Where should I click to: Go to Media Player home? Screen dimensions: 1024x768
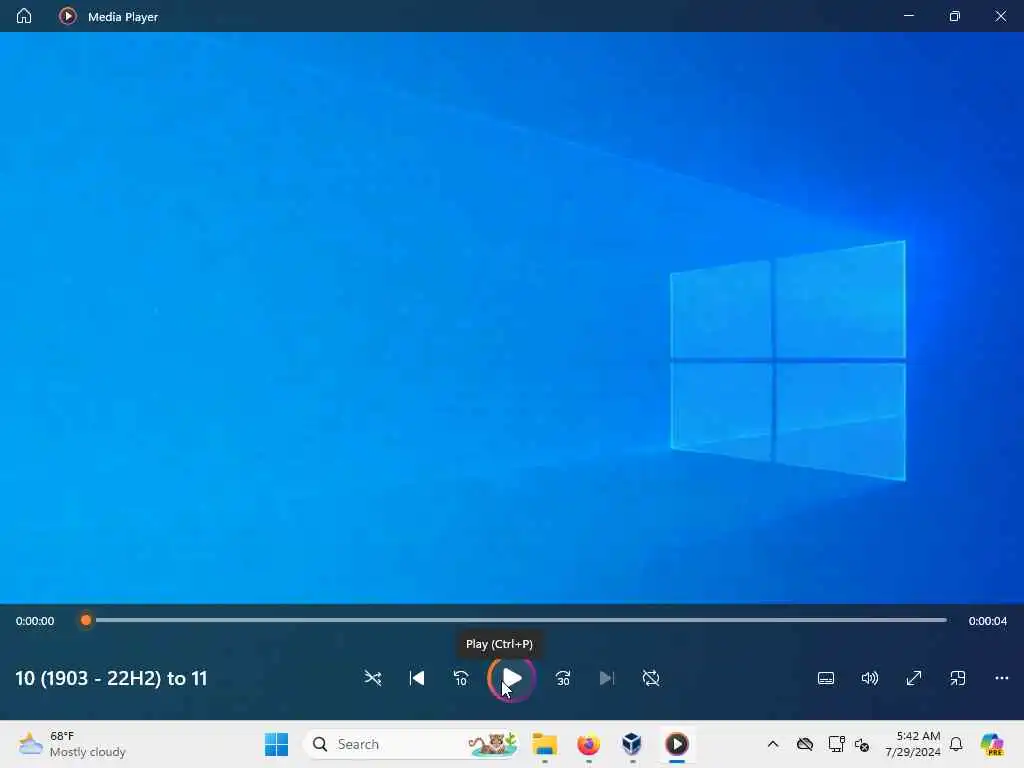tap(24, 16)
